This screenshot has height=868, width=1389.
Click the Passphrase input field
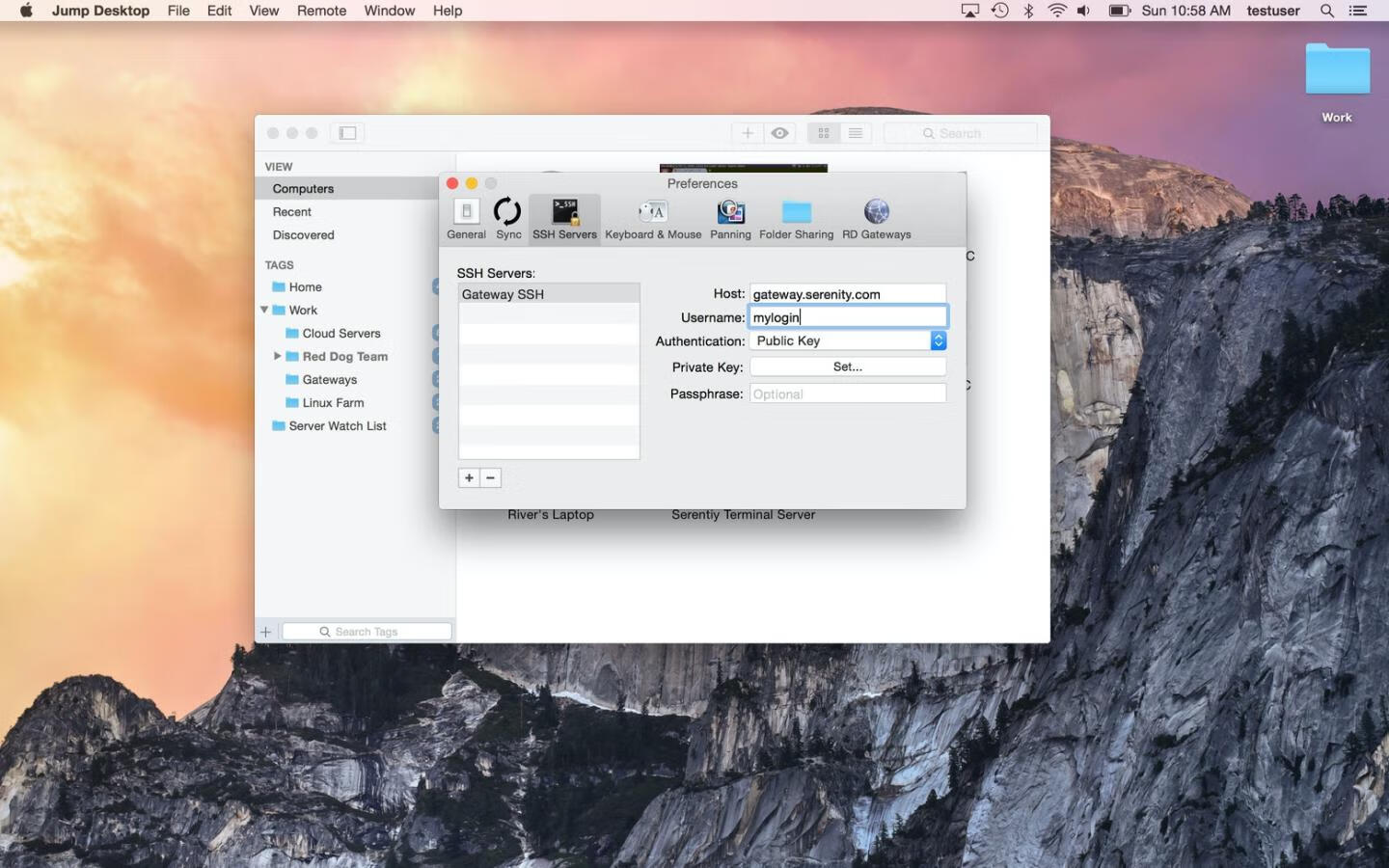click(848, 394)
